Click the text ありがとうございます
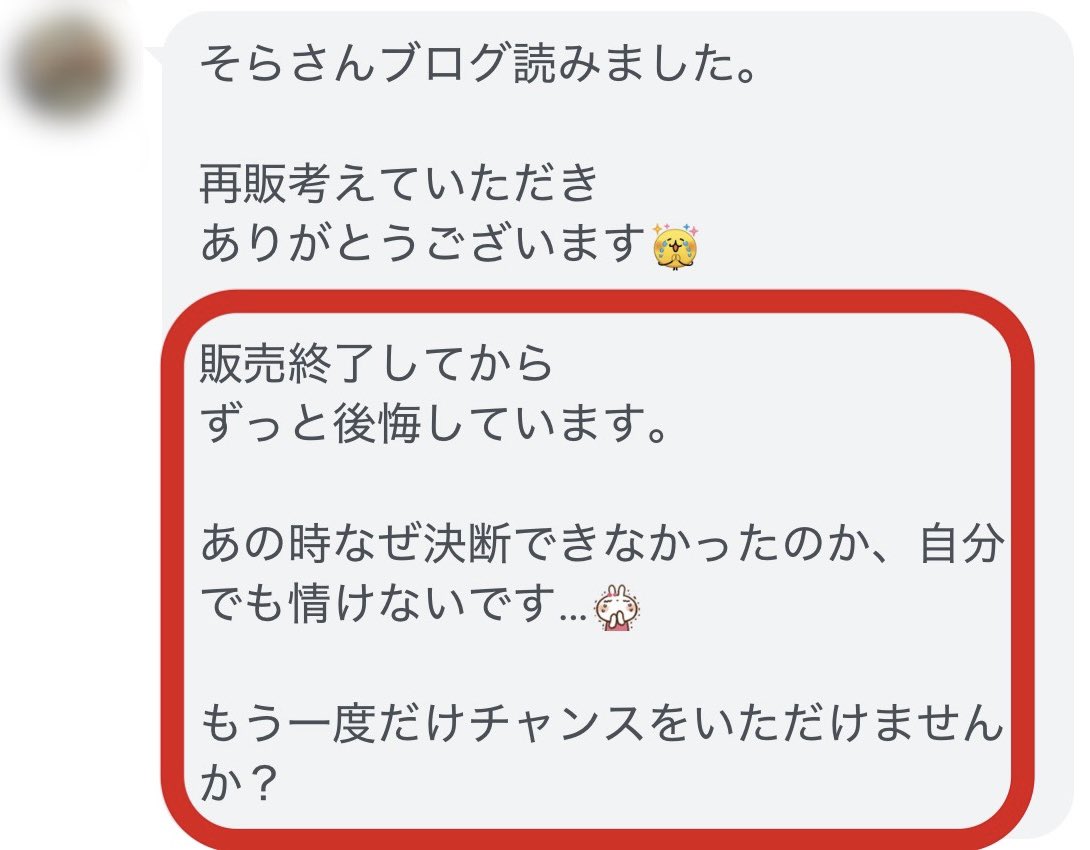Viewport: 1090px width, 850px height. click(422, 244)
